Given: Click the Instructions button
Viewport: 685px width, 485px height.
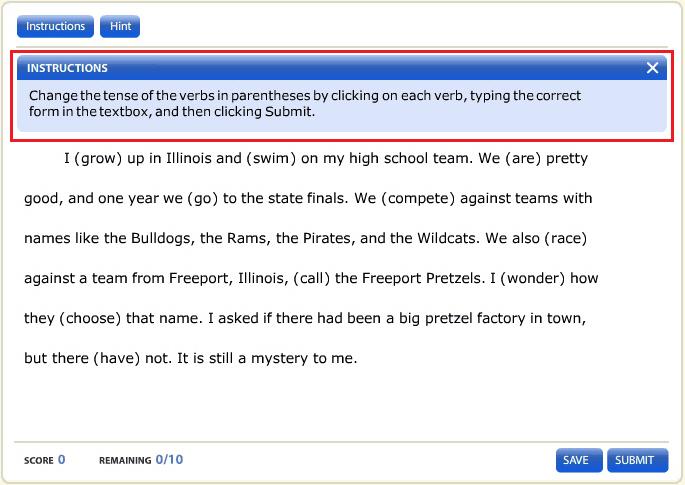Looking at the screenshot, I should point(56,26).
